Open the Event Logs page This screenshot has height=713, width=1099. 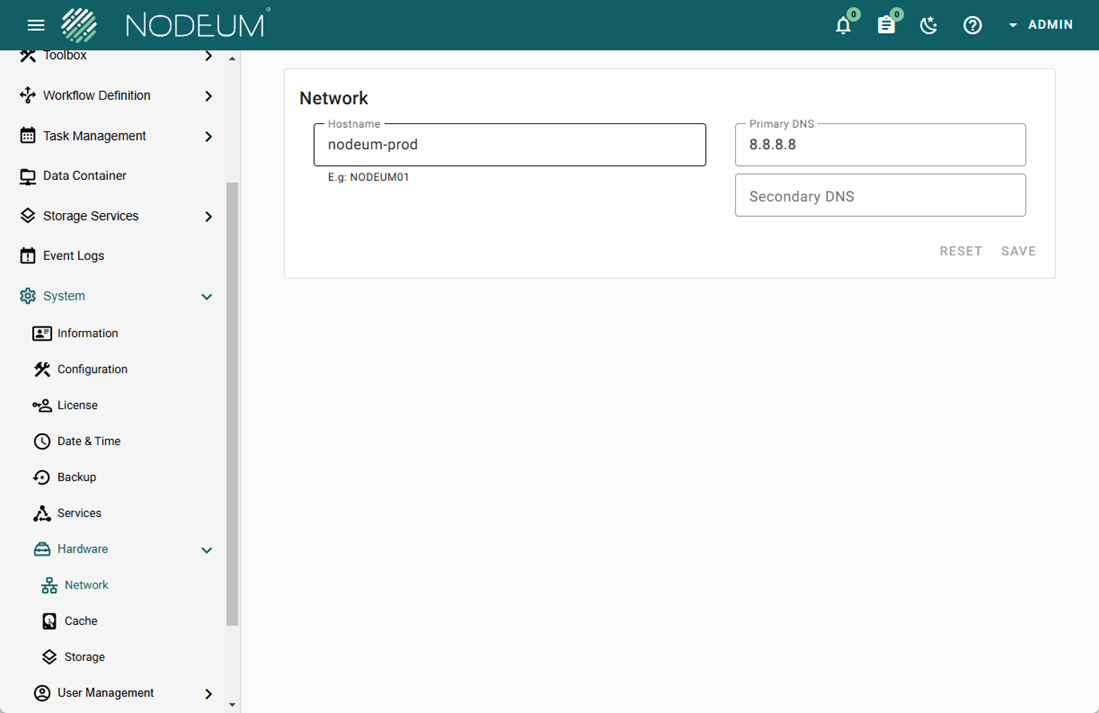click(x=73, y=256)
